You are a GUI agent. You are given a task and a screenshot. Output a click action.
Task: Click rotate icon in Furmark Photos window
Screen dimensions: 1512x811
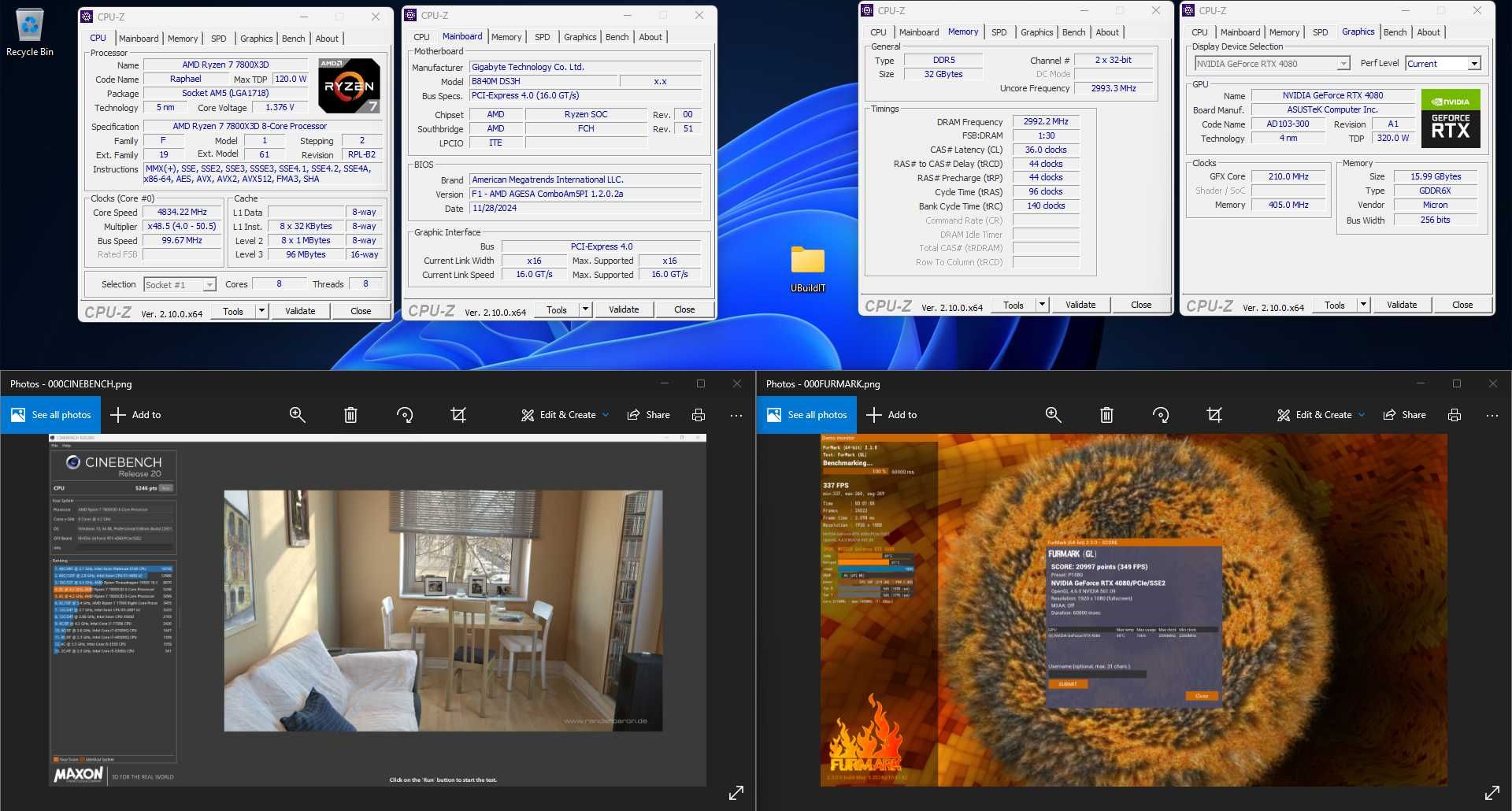(x=1161, y=415)
